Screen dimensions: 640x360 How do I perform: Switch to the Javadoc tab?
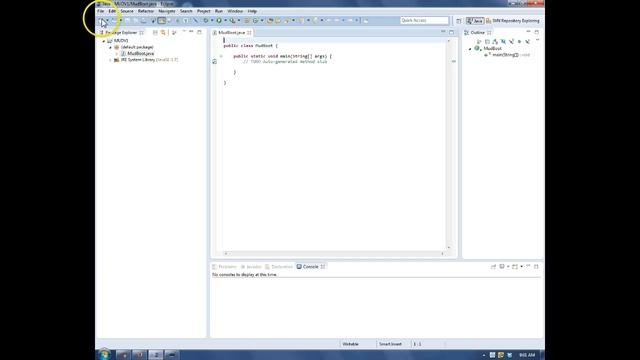(251, 267)
